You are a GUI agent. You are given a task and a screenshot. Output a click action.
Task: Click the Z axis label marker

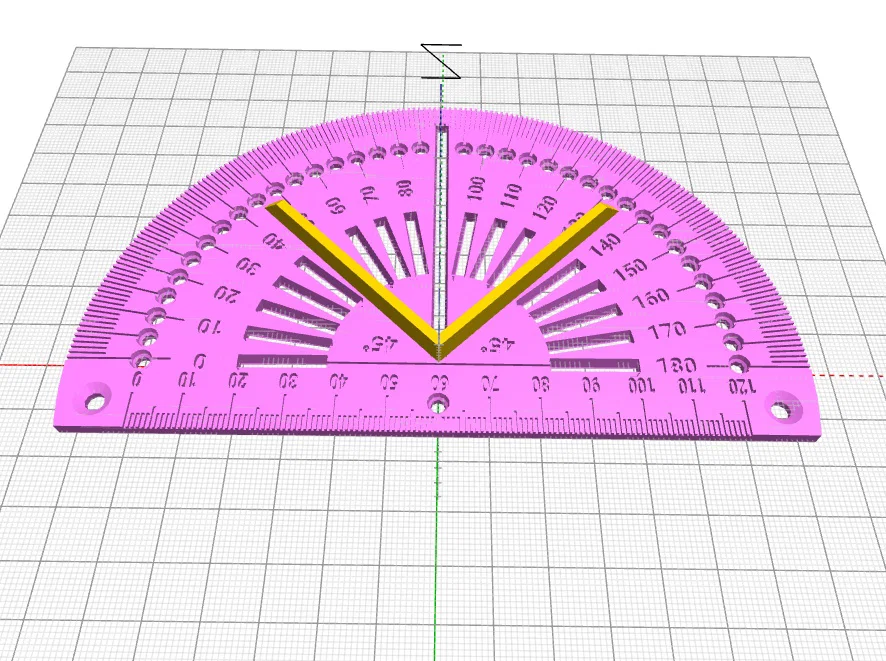[x=441, y=61]
